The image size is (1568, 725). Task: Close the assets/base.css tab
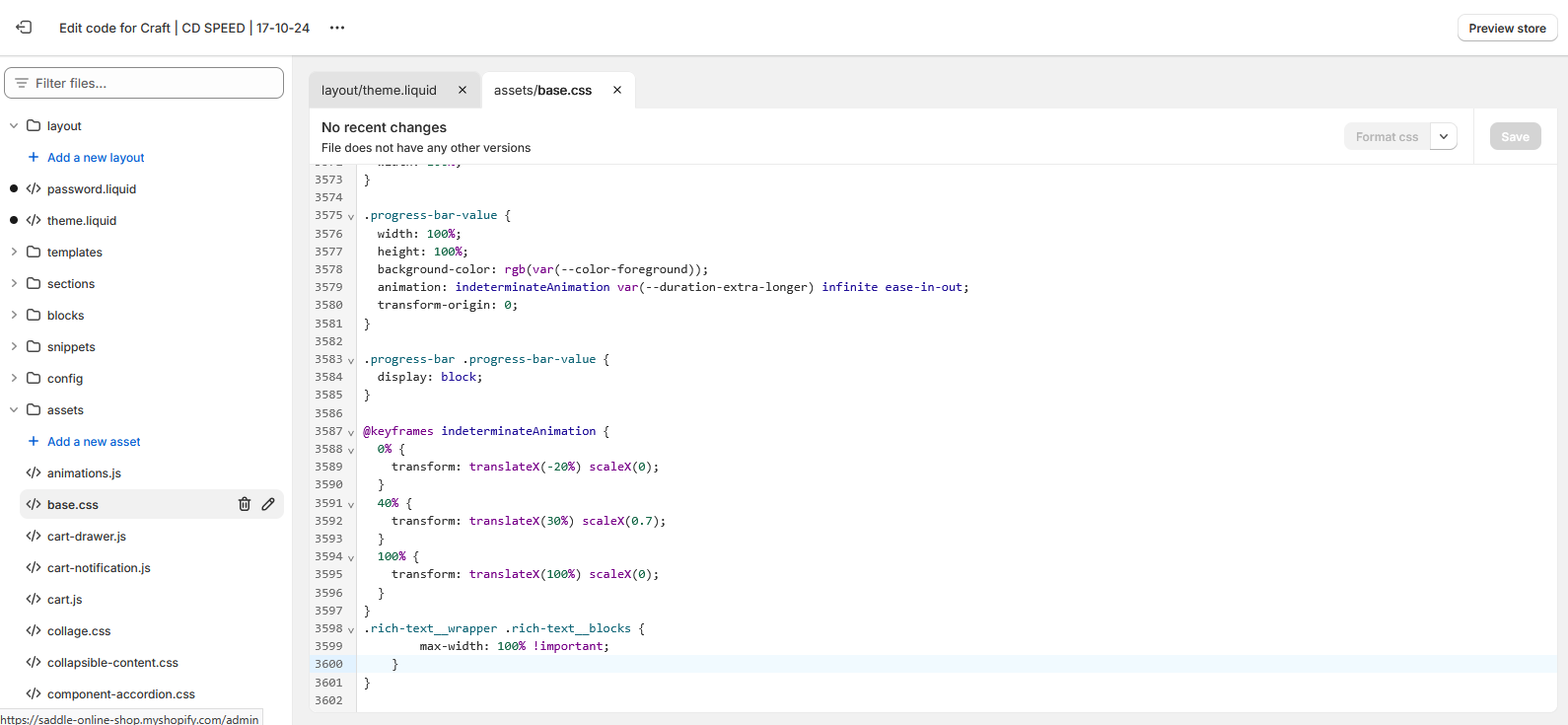[617, 90]
